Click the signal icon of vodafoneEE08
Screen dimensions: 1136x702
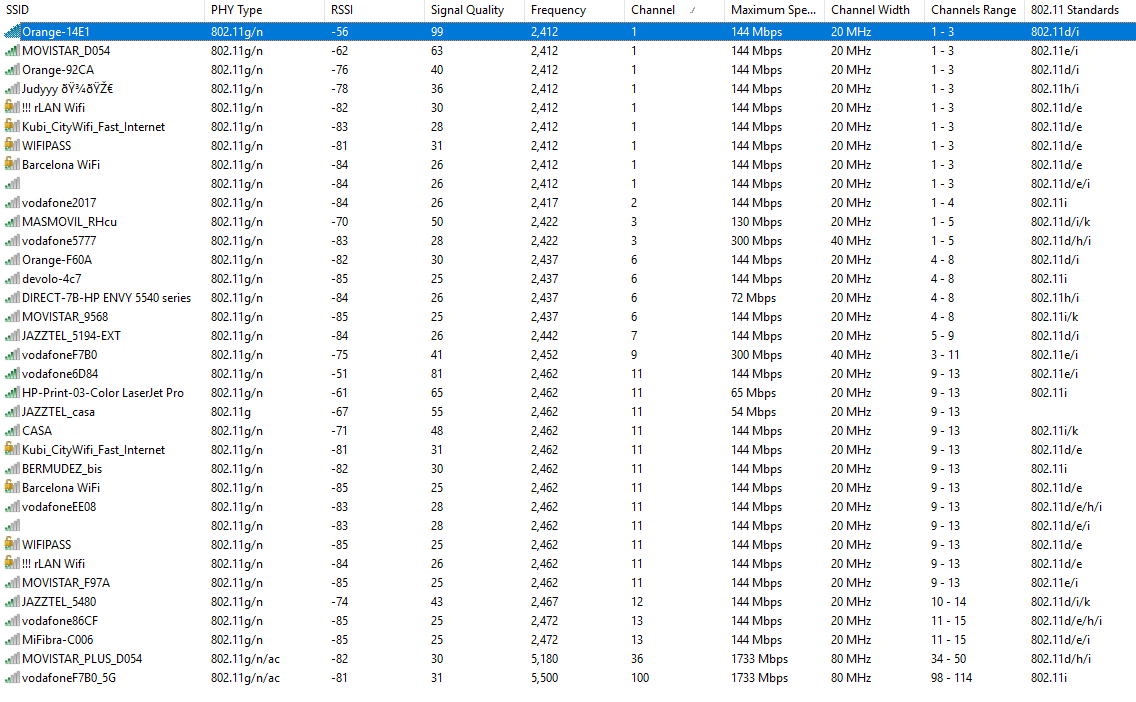[x=12, y=506]
